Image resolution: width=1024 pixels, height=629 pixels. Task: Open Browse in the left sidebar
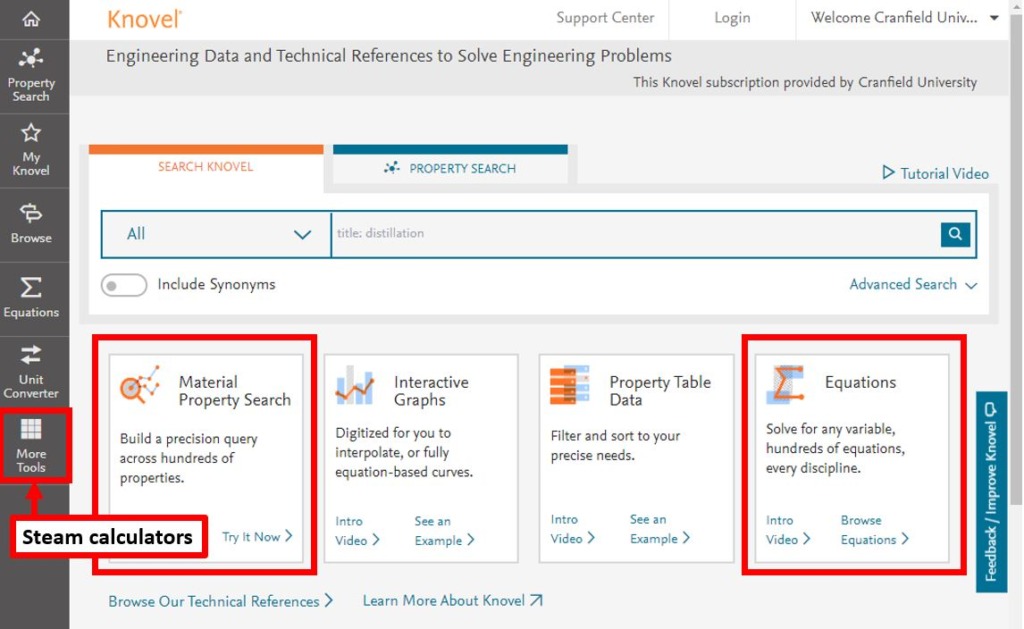[x=31, y=222]
